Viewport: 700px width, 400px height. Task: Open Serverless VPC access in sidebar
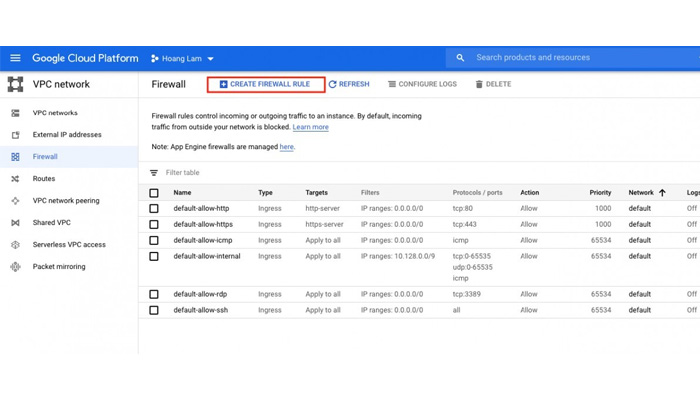69,245
